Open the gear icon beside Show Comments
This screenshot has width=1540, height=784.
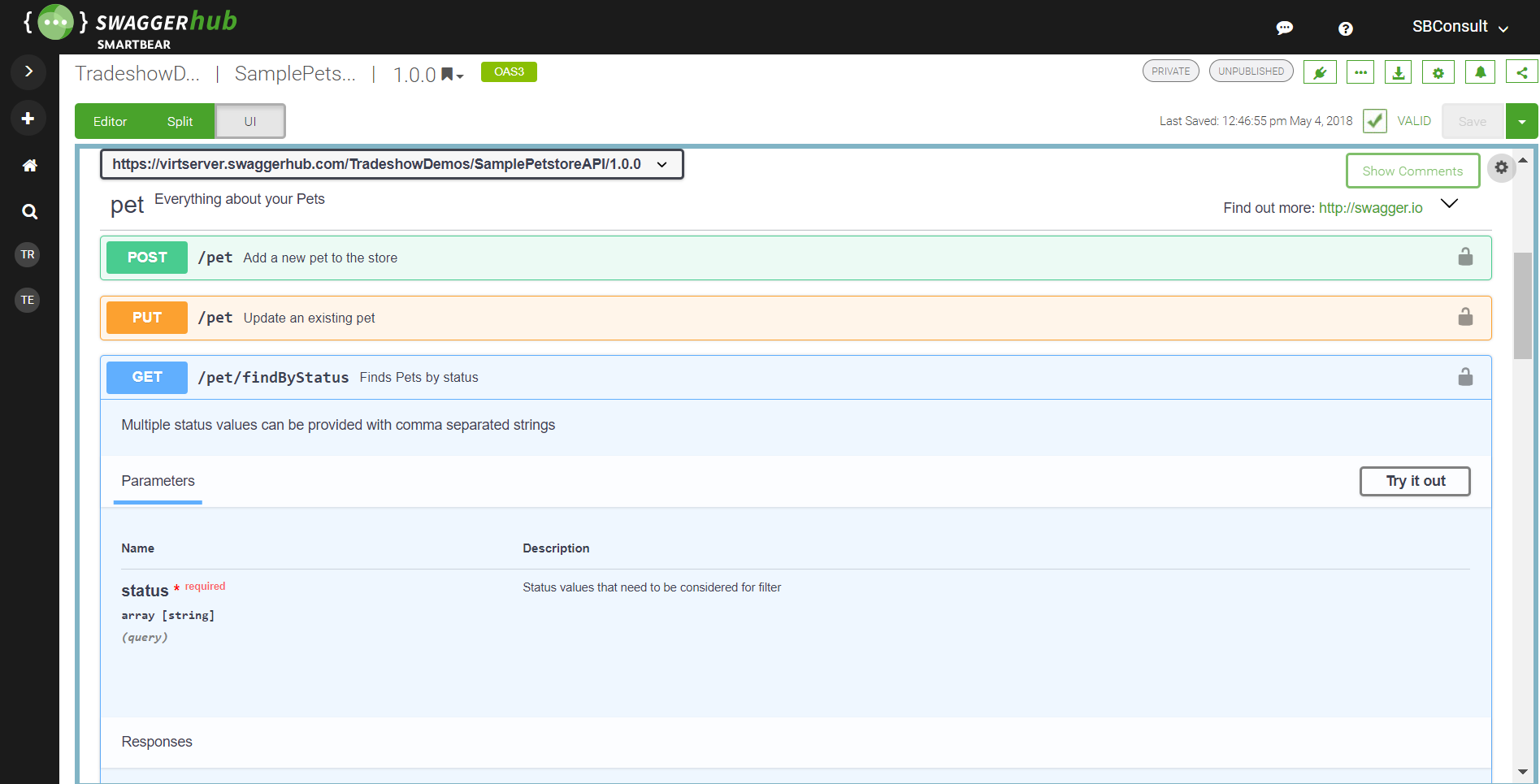1502,167
